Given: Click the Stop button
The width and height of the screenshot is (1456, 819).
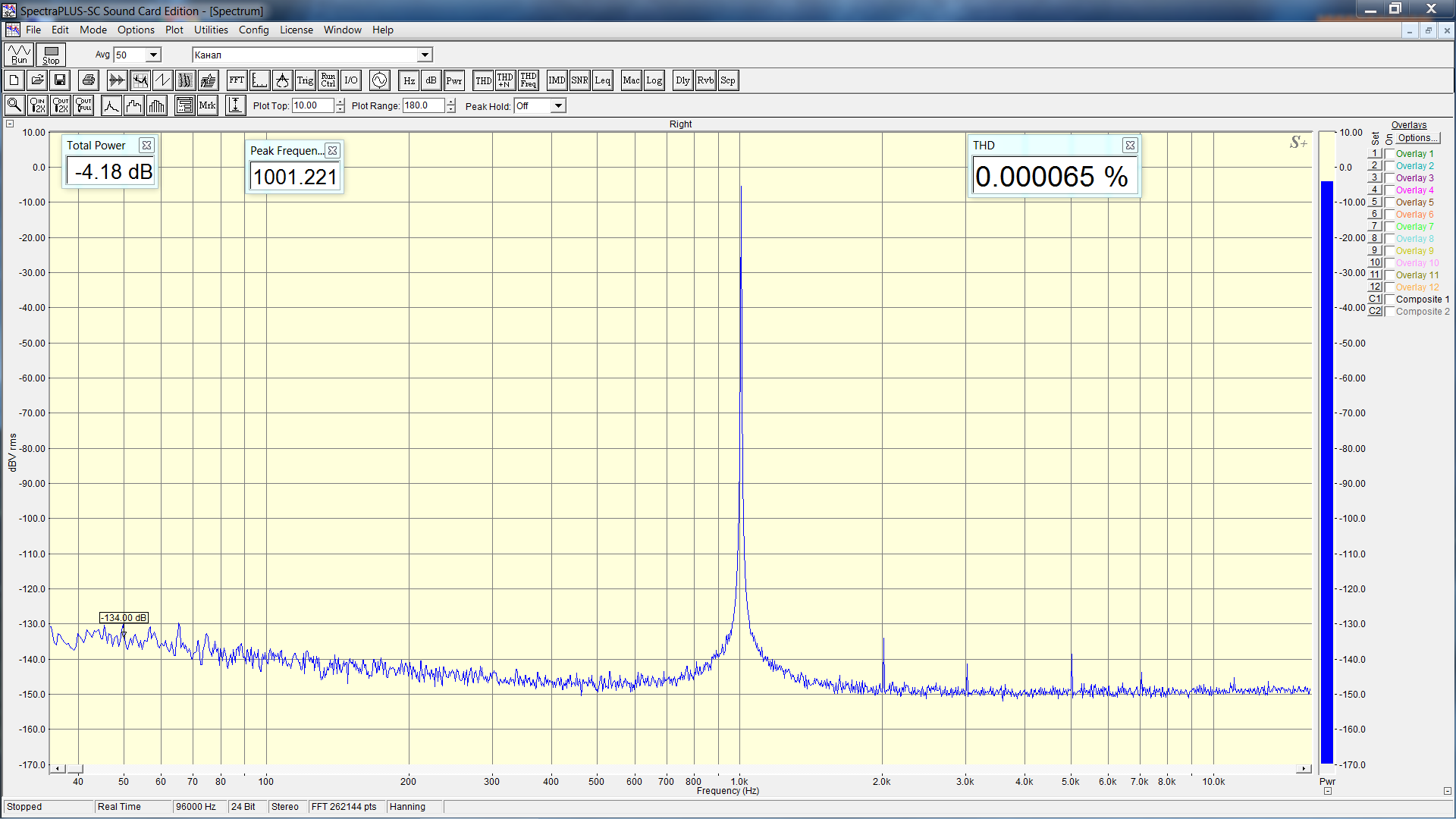Looking at the screenshot, I should (51, 55).
